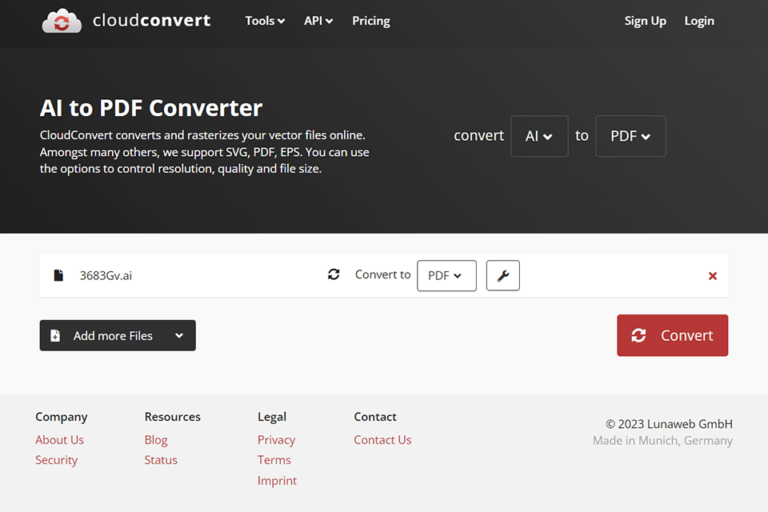Open the PDF target format dropdown in header
Viewport: 768px width, 512px height.
point(631,136)
